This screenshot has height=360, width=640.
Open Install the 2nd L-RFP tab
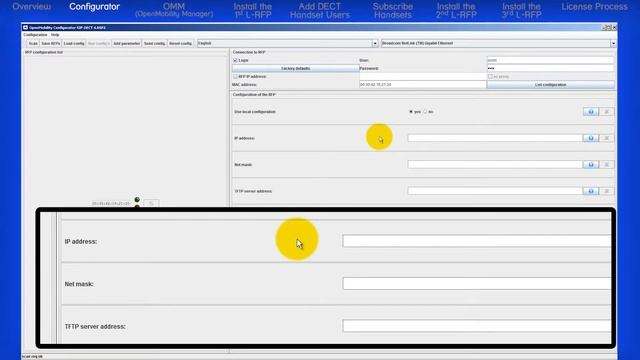456,11
